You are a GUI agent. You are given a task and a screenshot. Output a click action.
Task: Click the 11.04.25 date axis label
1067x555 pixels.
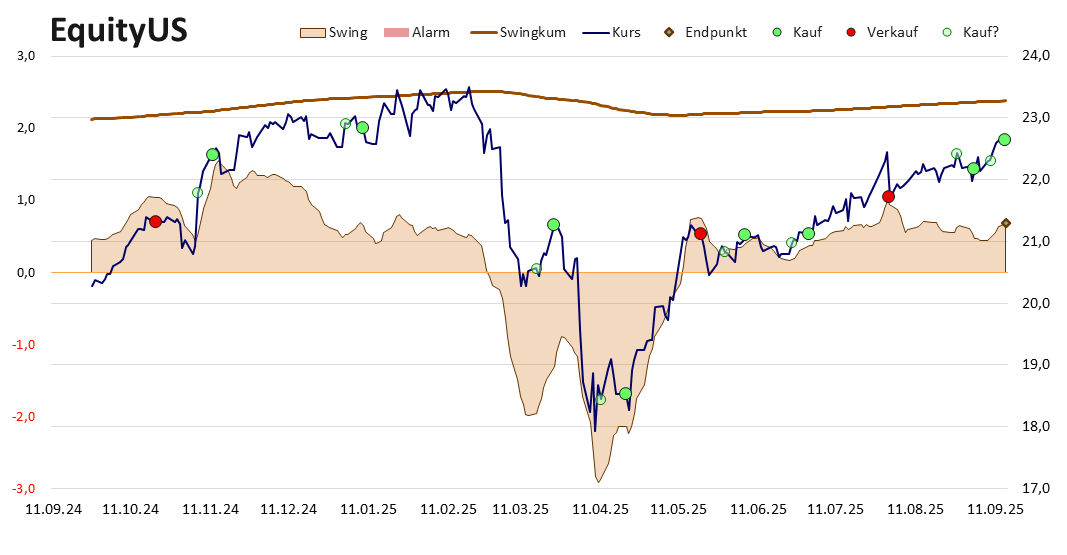[600, 509]
